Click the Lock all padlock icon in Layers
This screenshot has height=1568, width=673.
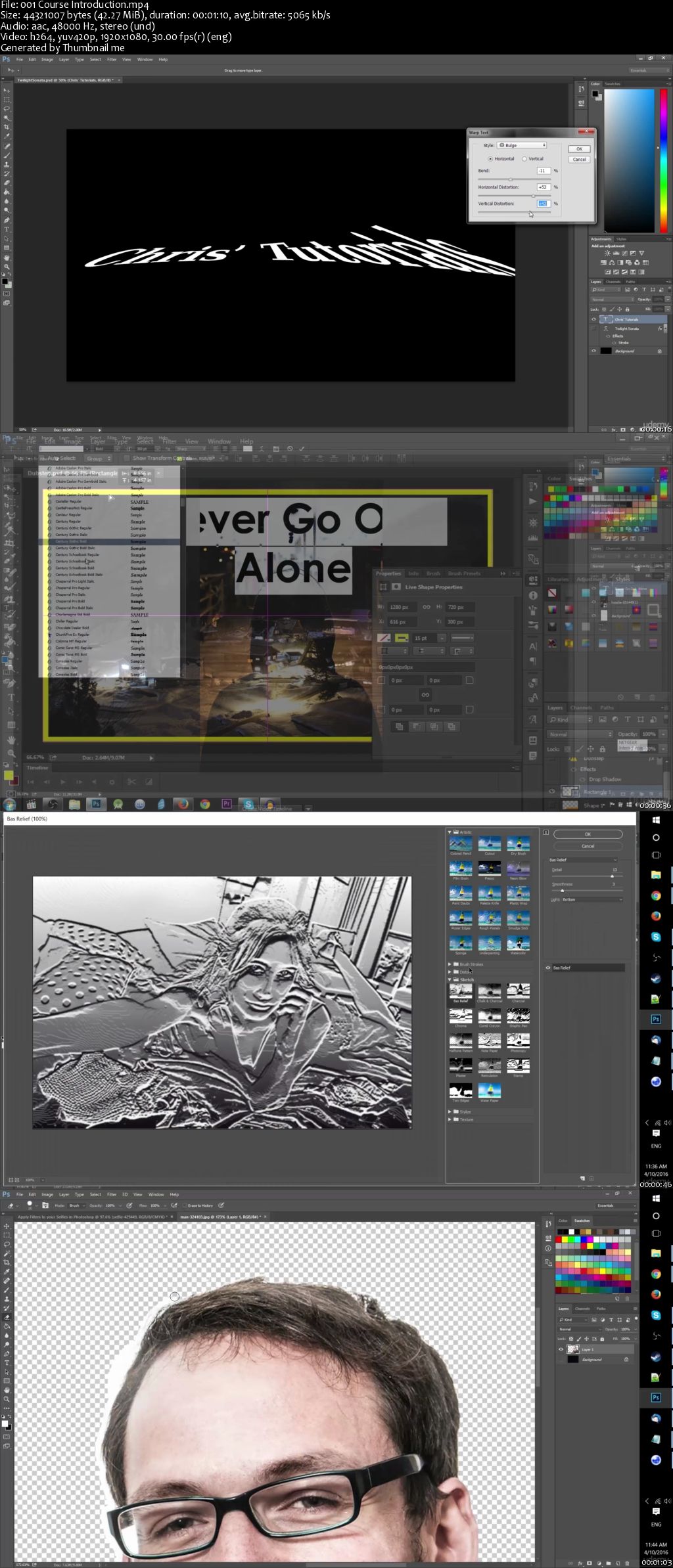click(628, 309)
